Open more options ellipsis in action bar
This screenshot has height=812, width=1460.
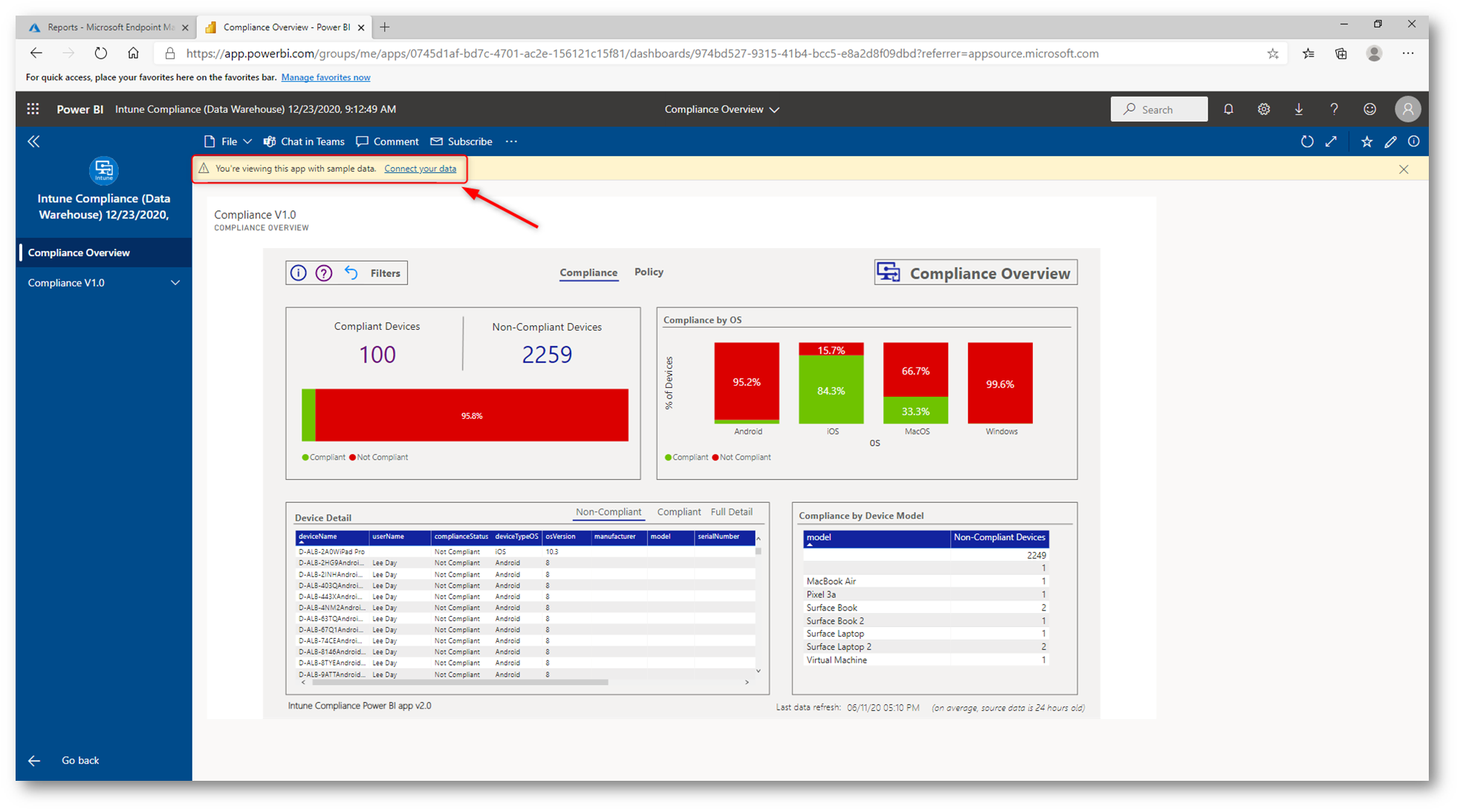coord(511,141)
